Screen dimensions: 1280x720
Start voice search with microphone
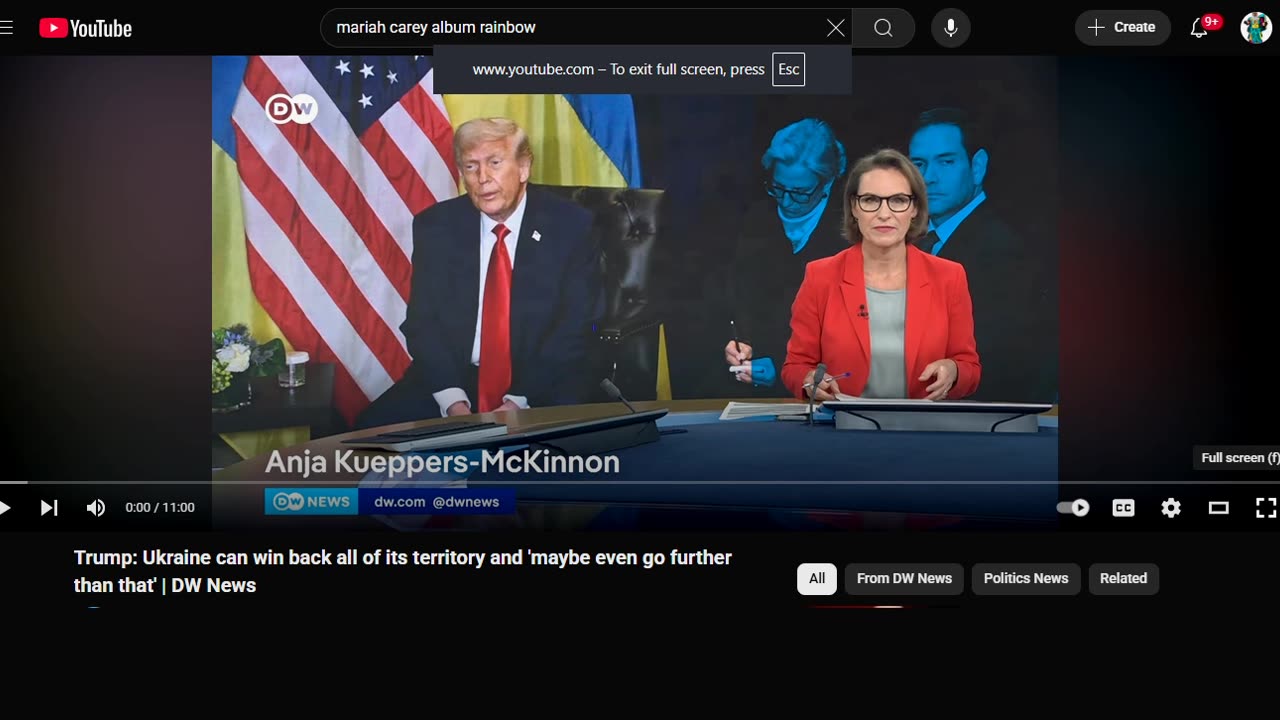coord(951,28)
